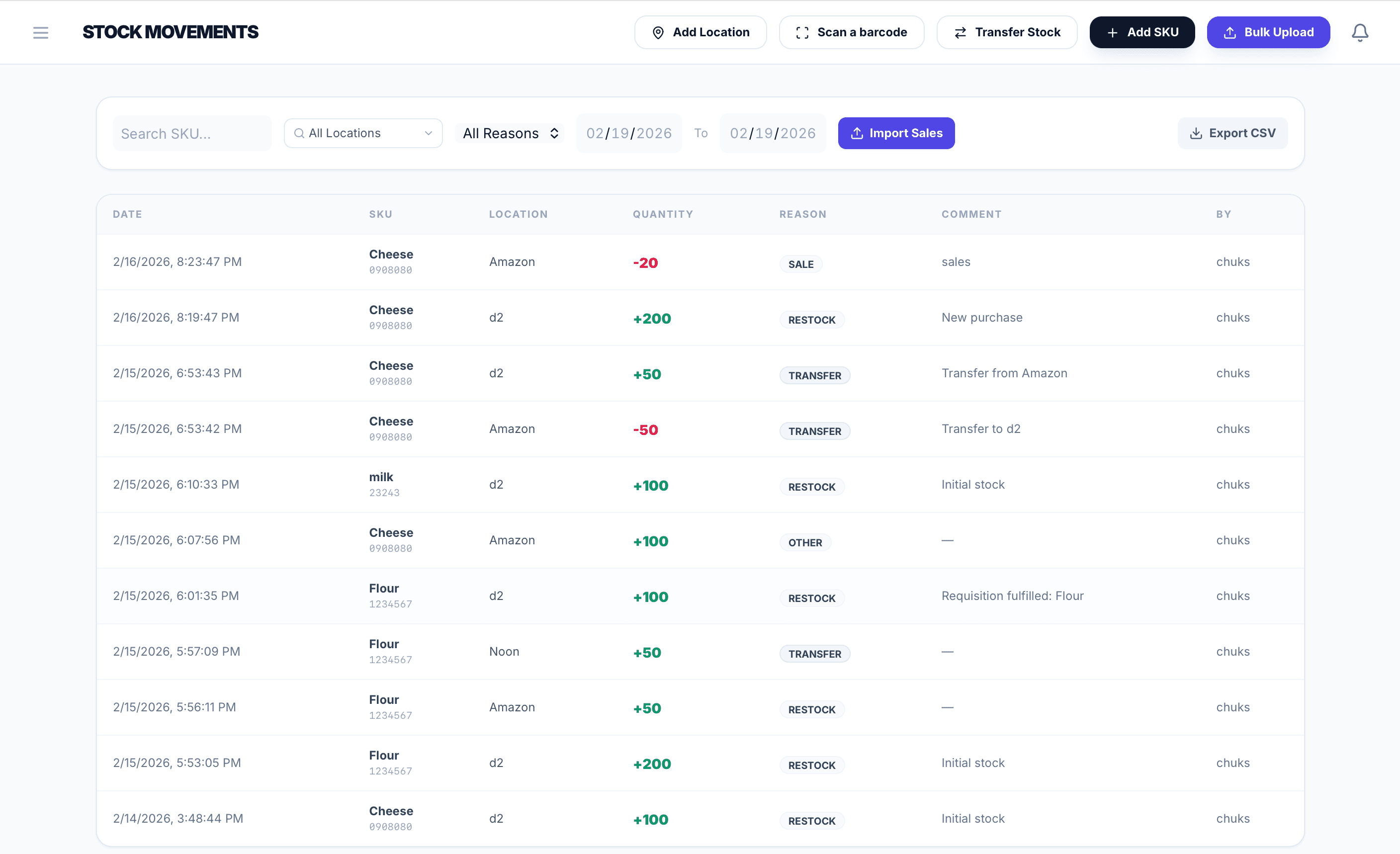Click the SALE reason badge
The image size is (1400, 854).
tap(800, 264)
